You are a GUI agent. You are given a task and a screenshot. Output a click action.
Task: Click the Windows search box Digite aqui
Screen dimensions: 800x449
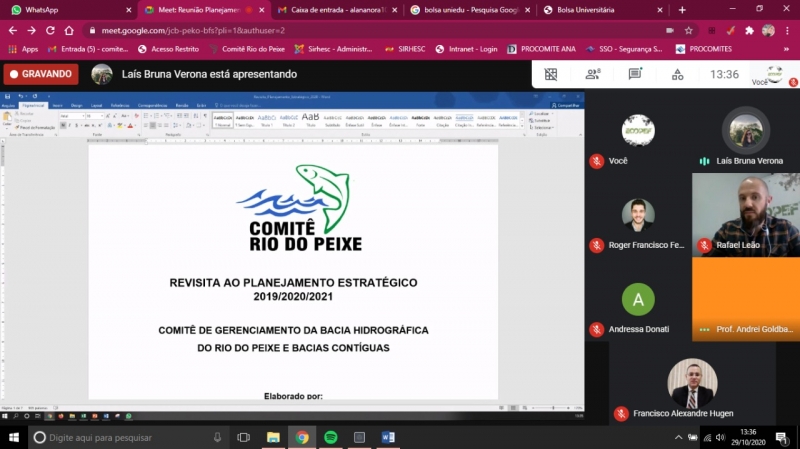(x=128, y=437)
